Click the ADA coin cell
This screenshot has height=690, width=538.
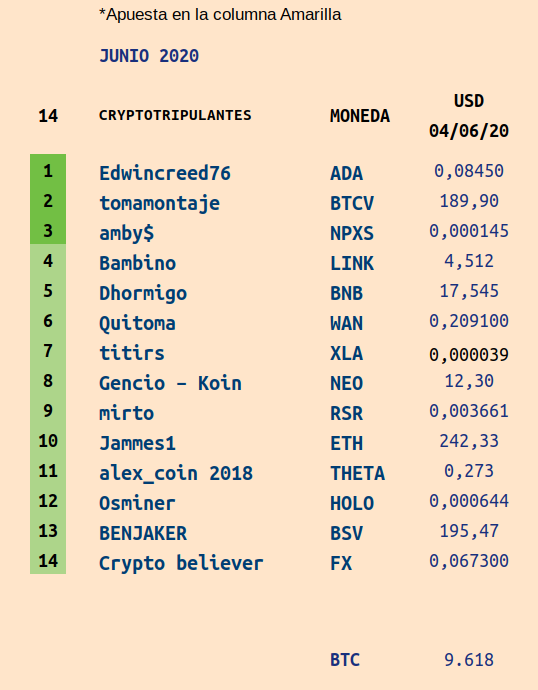tap(346, 173)
